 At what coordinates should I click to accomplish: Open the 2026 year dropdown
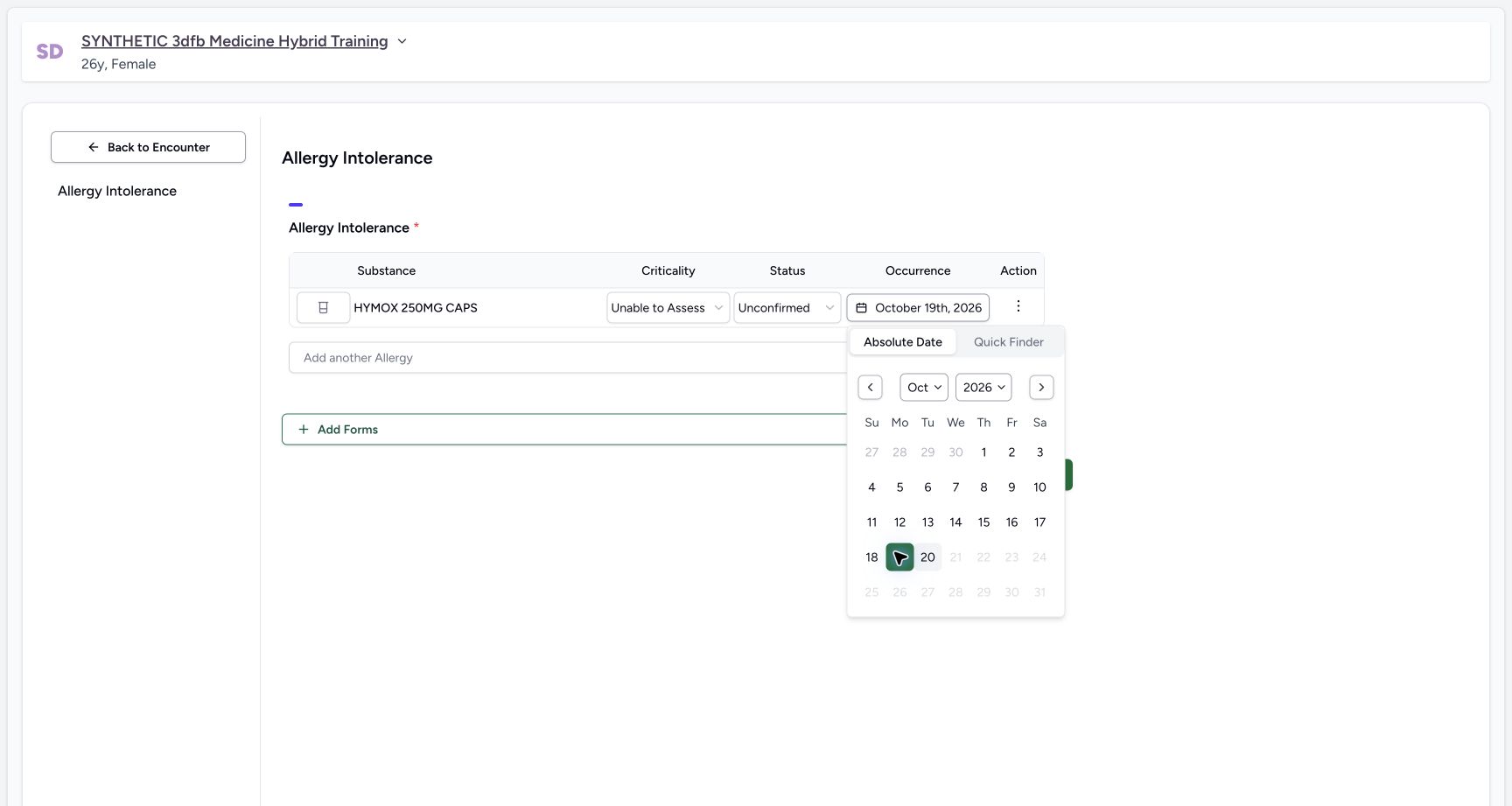click(983, 388)
